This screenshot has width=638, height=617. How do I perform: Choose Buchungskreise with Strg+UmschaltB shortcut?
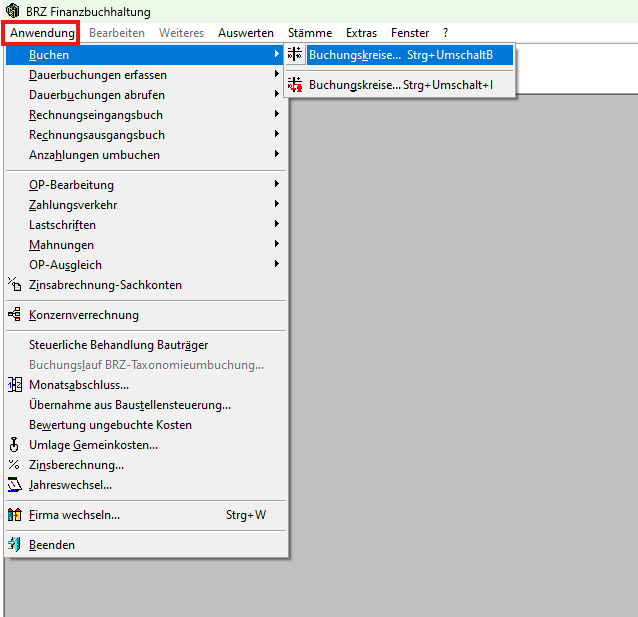400,55
